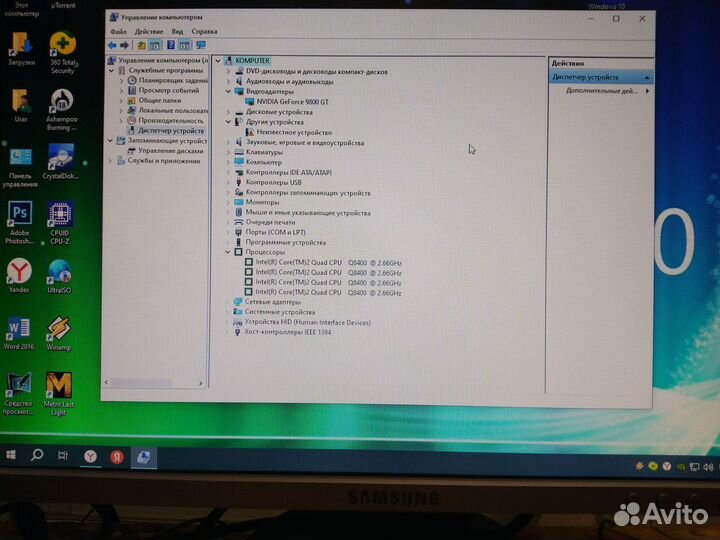
Task: Open the Файл menu
Action: point(118,32)
